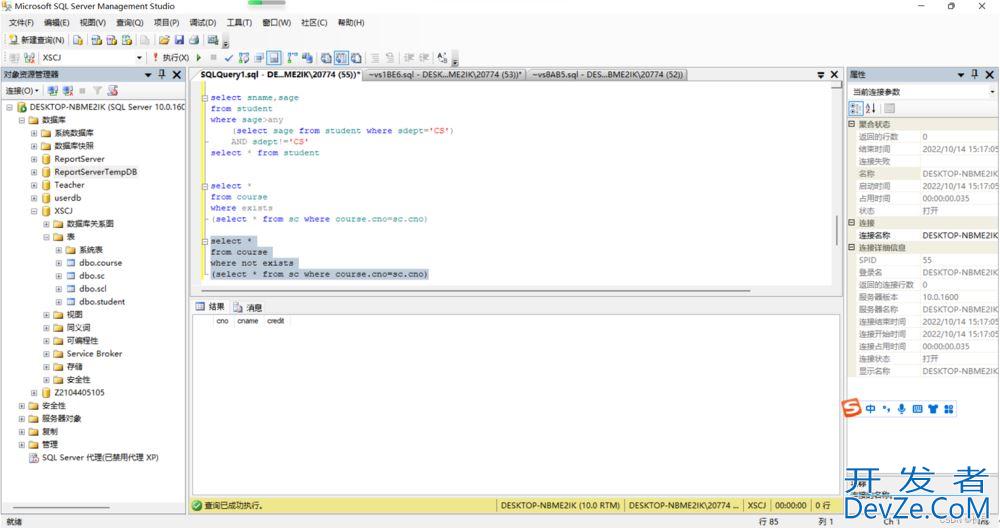Open the 查询(Q) menu
The width and height of the screenshot is (1000, 530).
pos(129,23)
